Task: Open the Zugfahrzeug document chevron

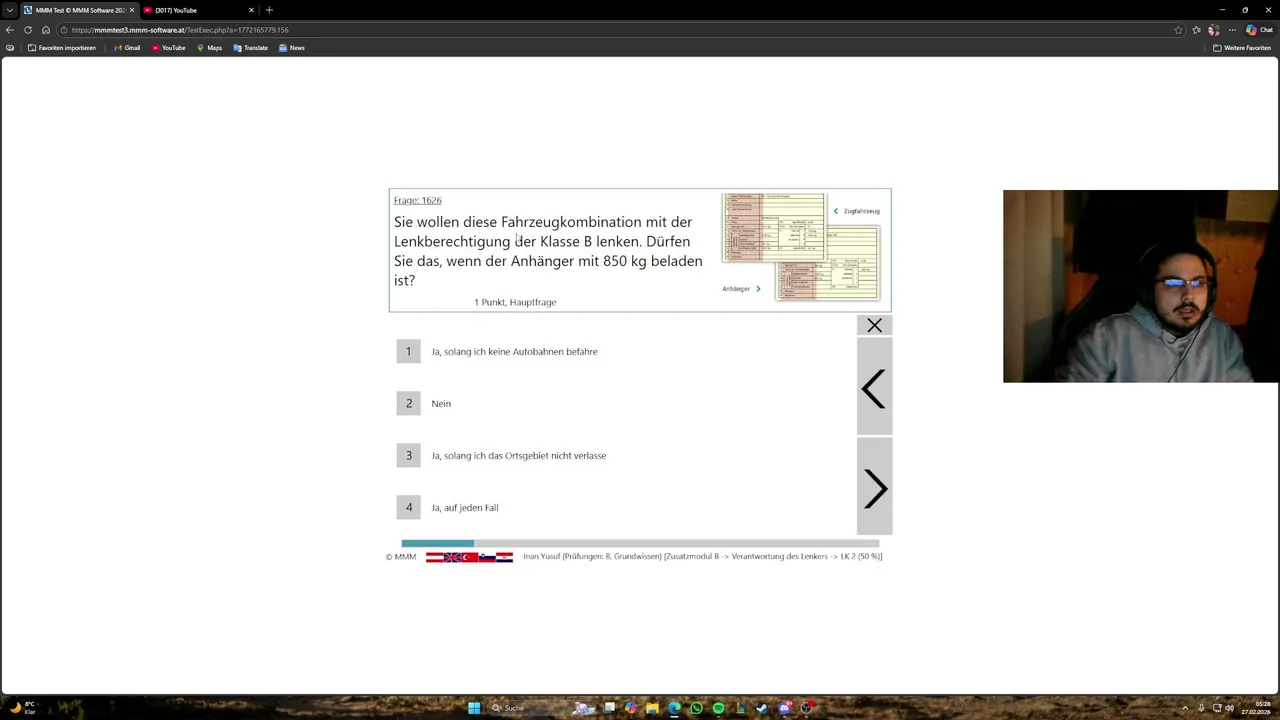Action: [x=836, y=211]
